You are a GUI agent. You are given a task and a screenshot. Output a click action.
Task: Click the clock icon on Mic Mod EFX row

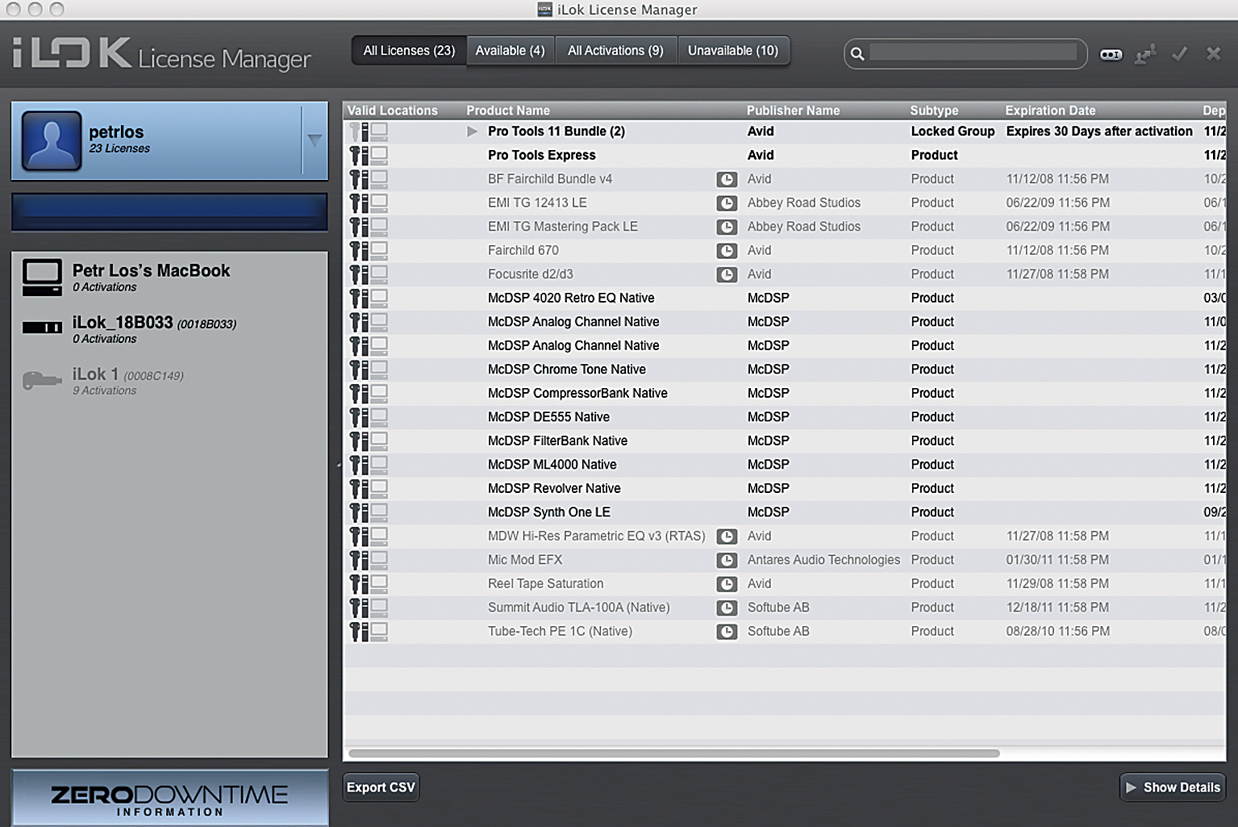[727, 560]
